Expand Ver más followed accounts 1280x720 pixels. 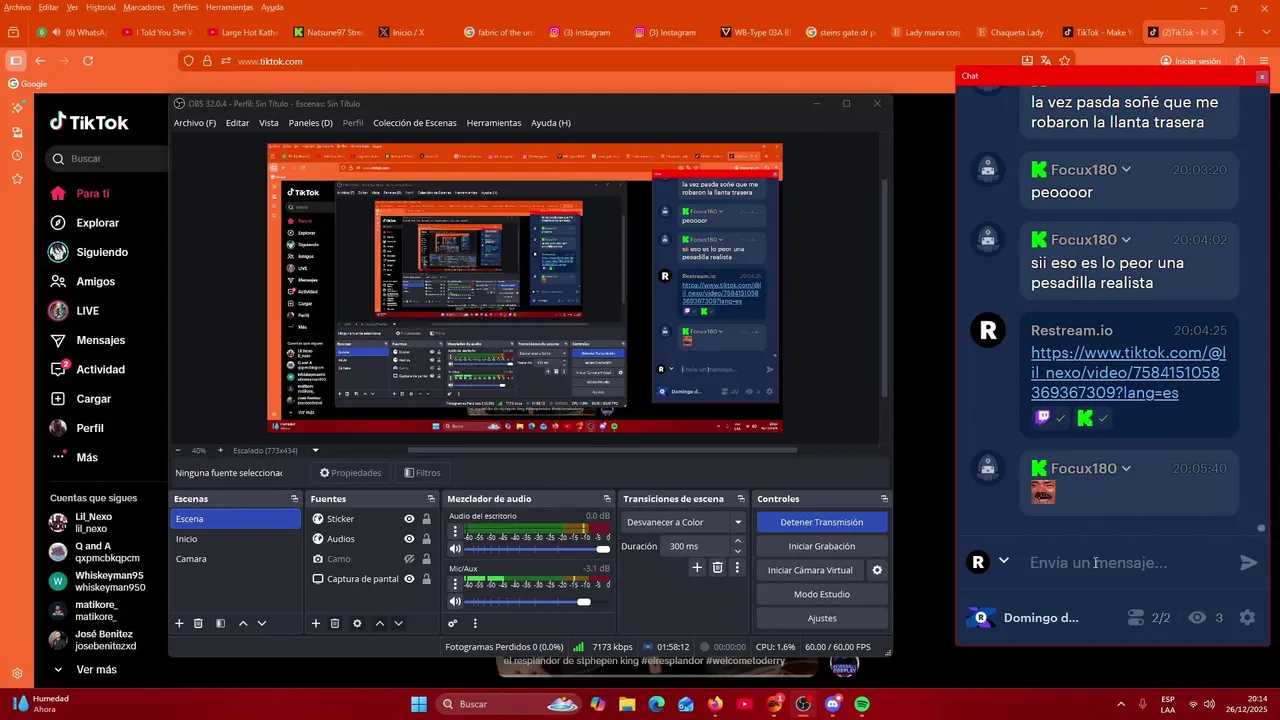point(96,670)
